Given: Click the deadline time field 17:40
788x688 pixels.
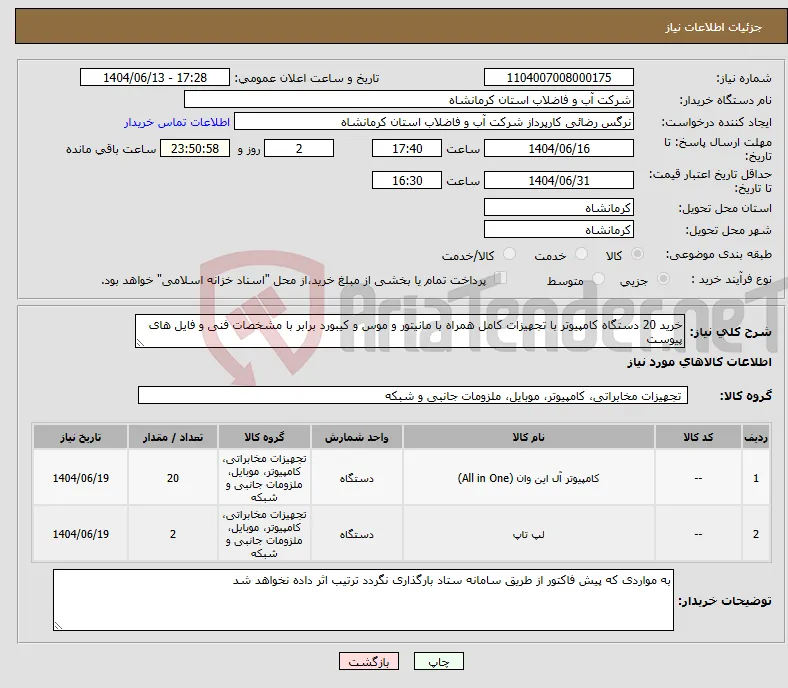Looking at the screenshot, I should pyautogui.click(x=407, y=148).
